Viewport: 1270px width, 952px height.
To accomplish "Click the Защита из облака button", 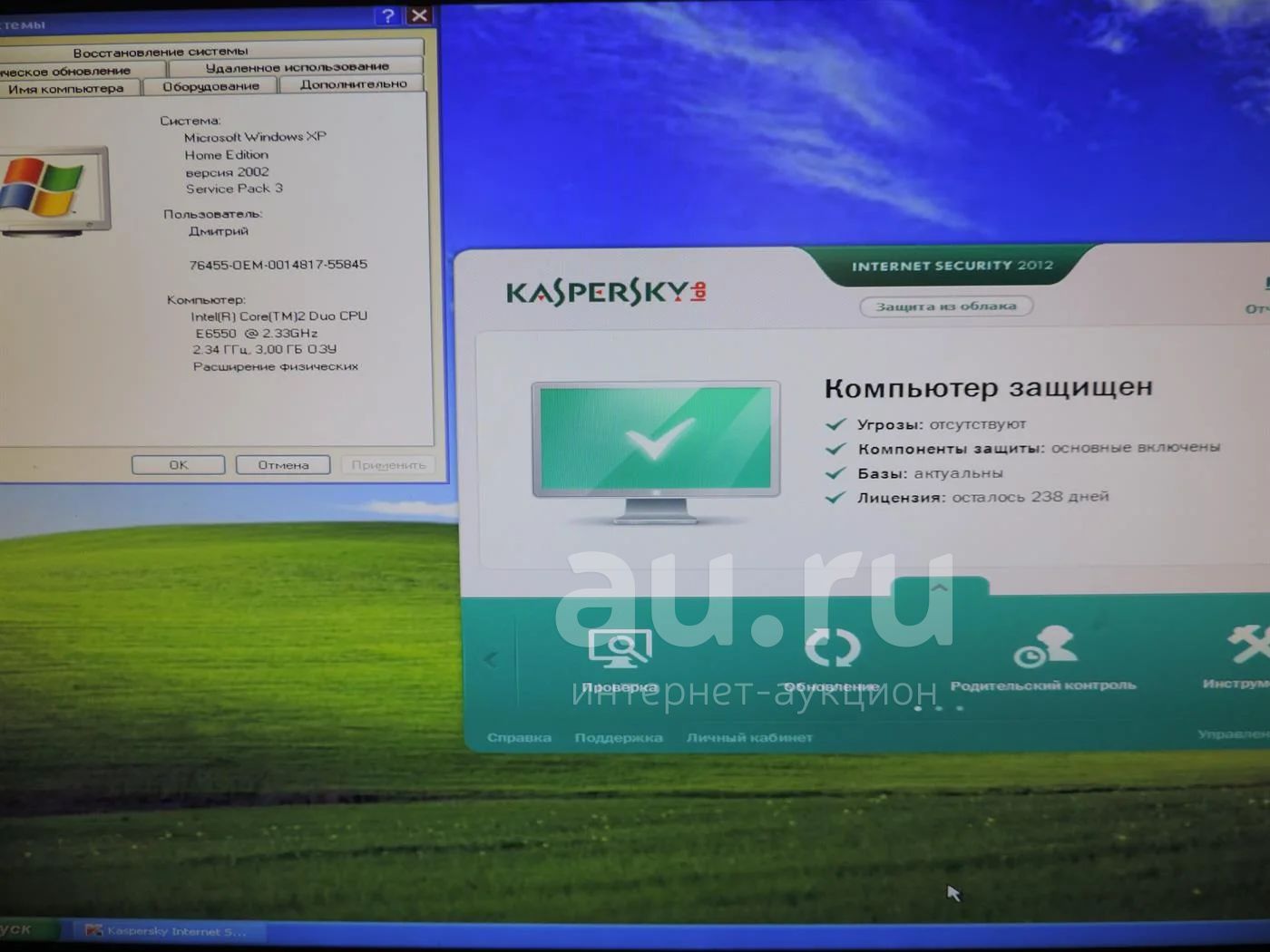I will point(946,306).
